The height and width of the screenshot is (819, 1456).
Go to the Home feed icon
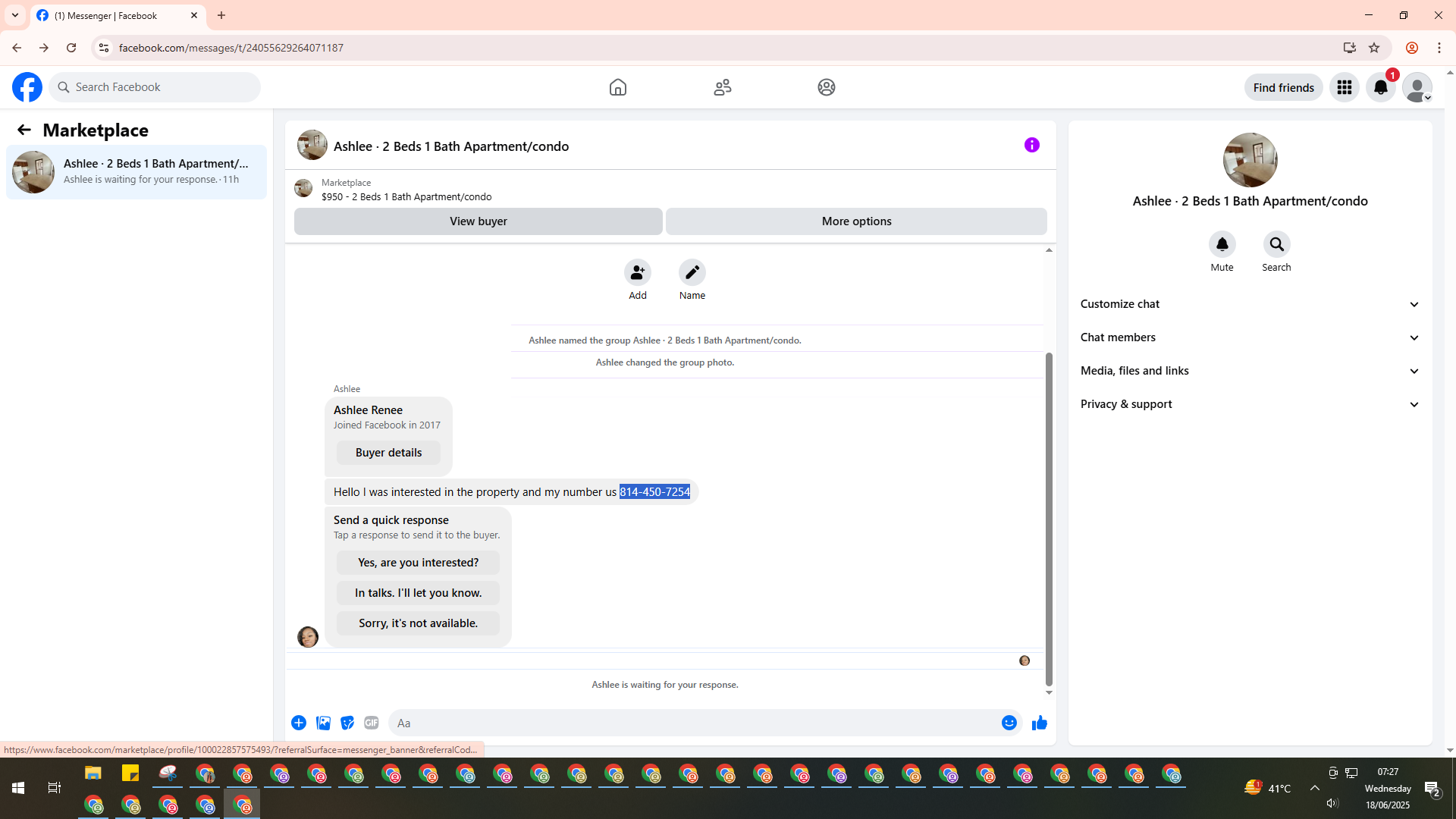618,87
